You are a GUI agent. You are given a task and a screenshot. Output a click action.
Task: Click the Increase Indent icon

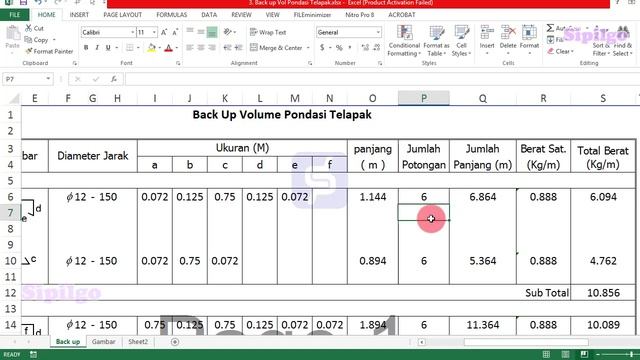point(239,48)
